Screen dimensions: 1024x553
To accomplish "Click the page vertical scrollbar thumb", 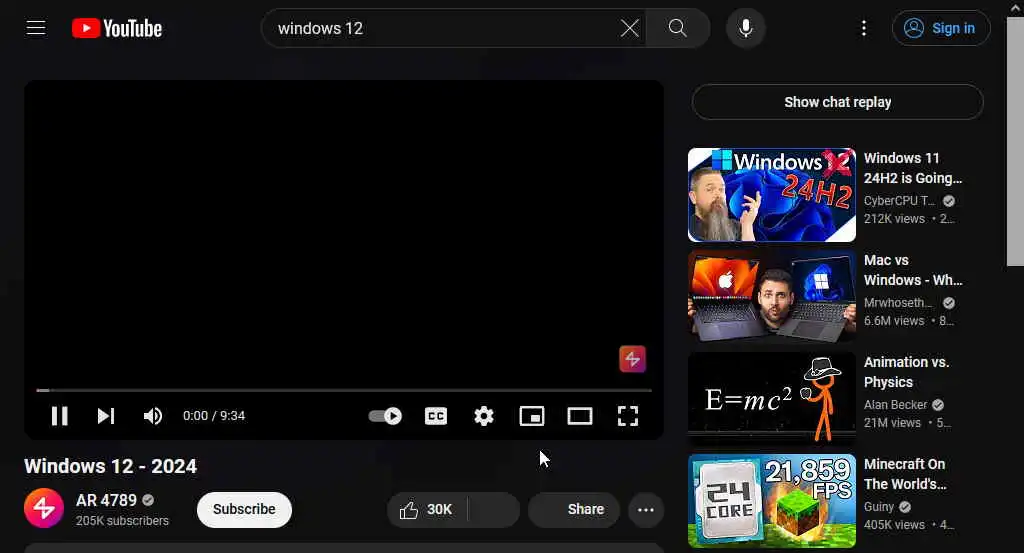I will (1015, 142).
